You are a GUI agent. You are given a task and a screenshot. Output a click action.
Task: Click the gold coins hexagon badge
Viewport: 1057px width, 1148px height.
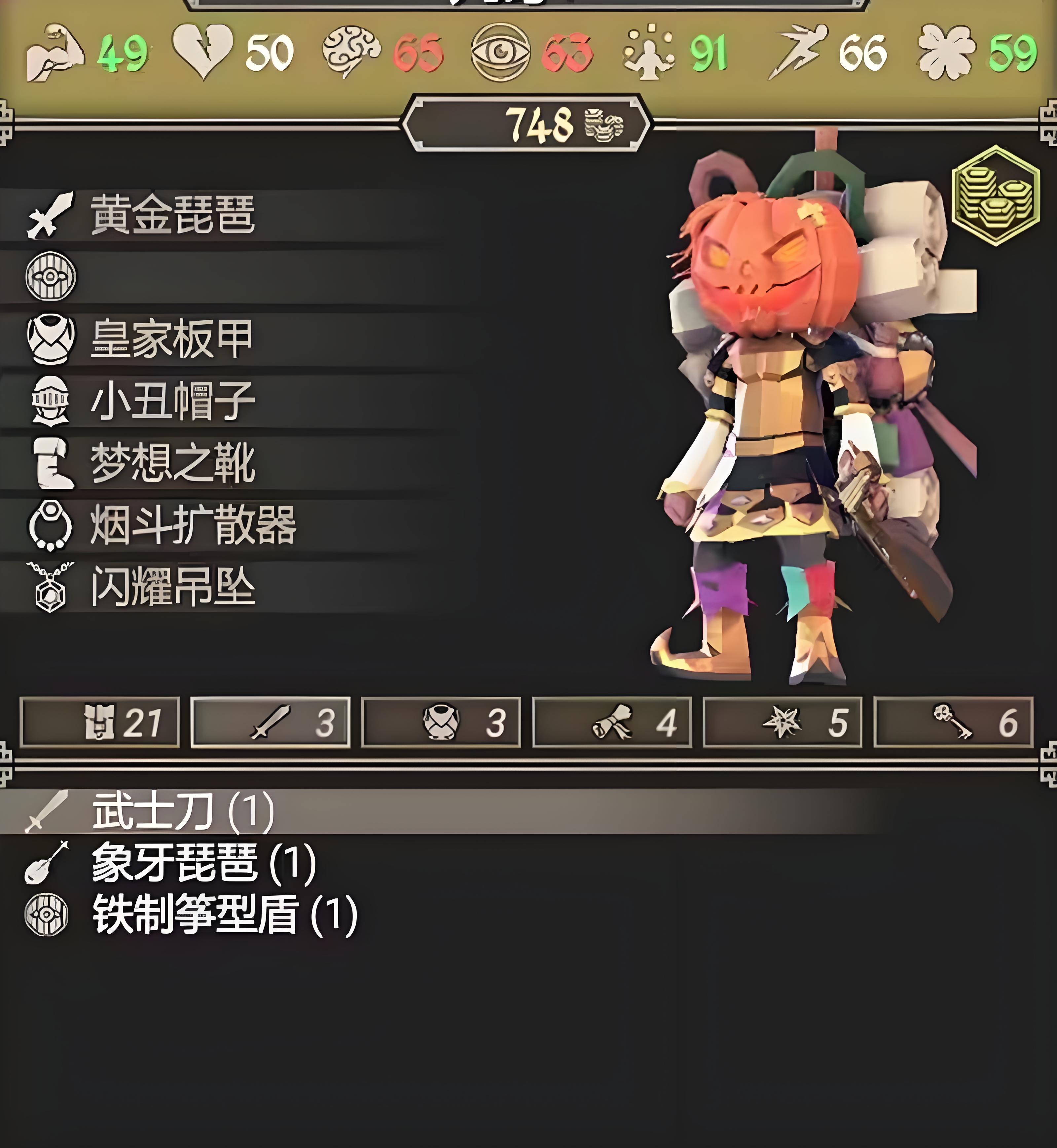click(996, 196)
